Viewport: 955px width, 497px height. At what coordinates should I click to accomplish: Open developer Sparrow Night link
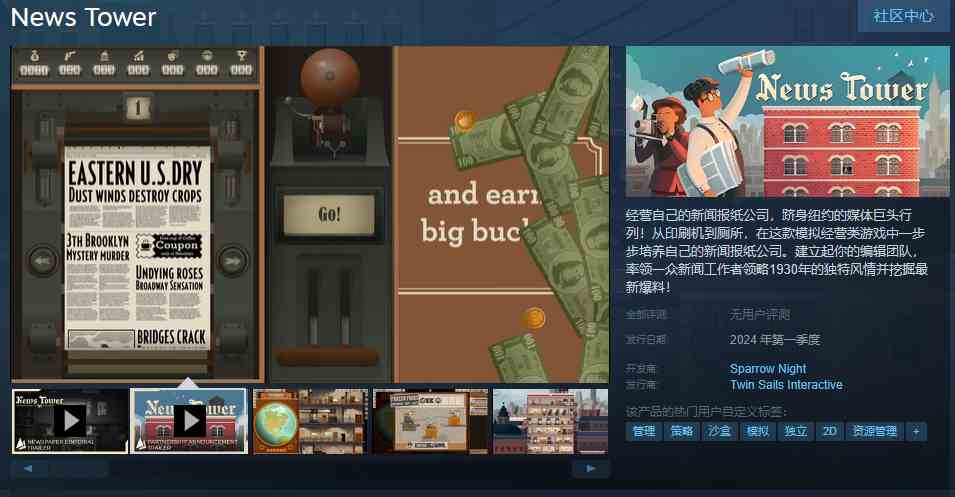(x=767, y=368)
